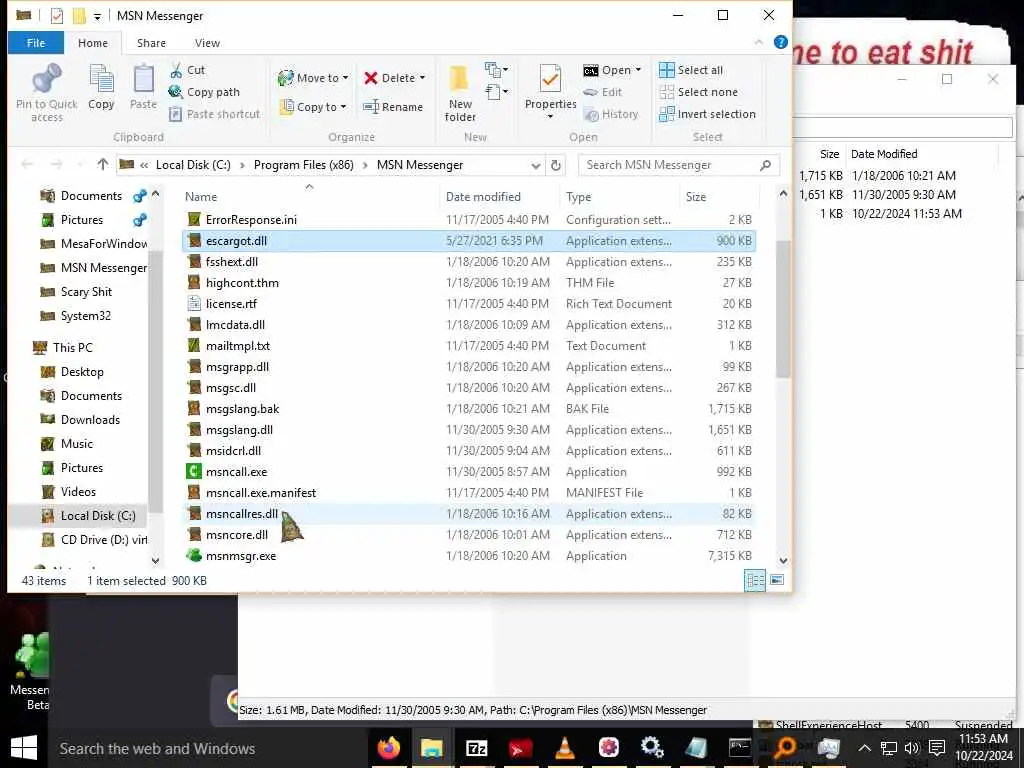Screen dimensions: 1024x768
Task: Click the Copy icon in Clipboard group
Action: pyautogui.click(x=101, y=79)
